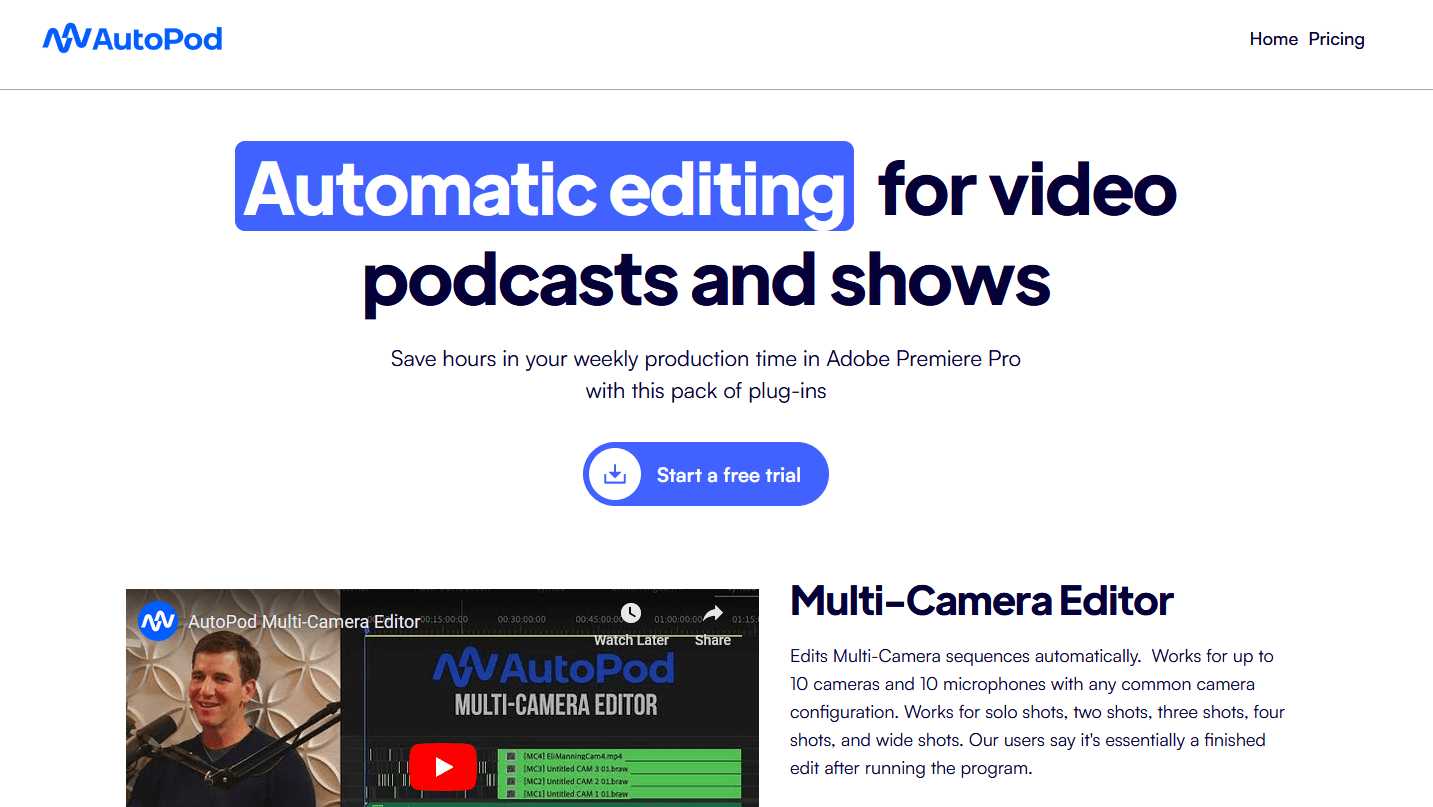Viewport: 1433px width, 807px height.
Task: Click the AutoPod channel avatar on video
Action: 158,621
